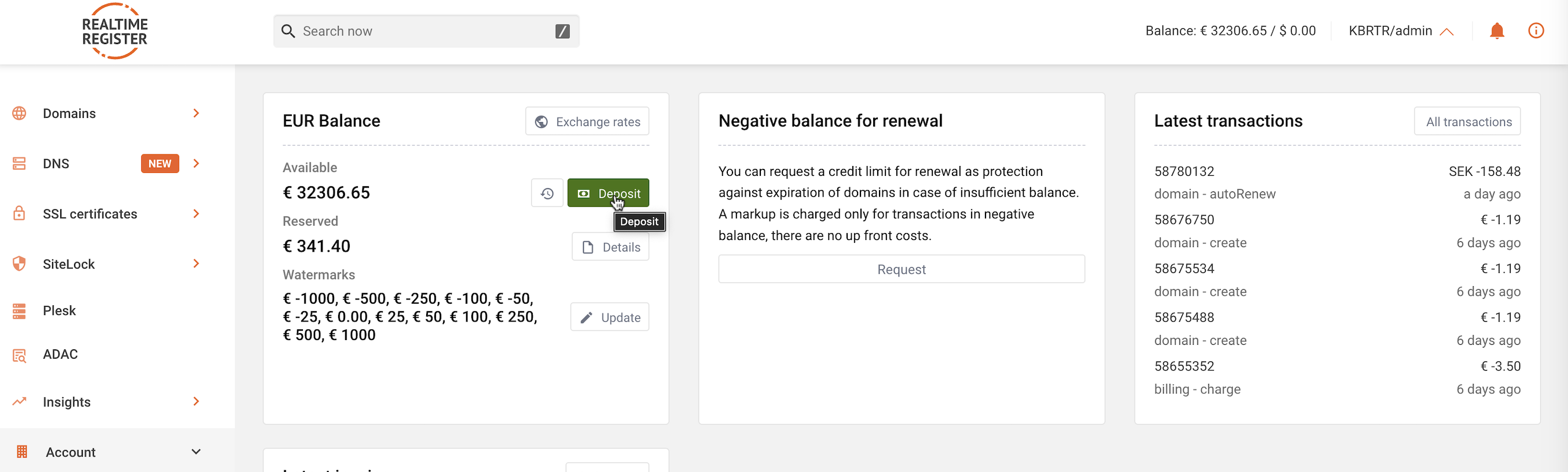The width and height of the screenshot is (1568, 472).
Task: Open the notifications bell icon
Action: pyautogui.click(x=1497, y=31)
